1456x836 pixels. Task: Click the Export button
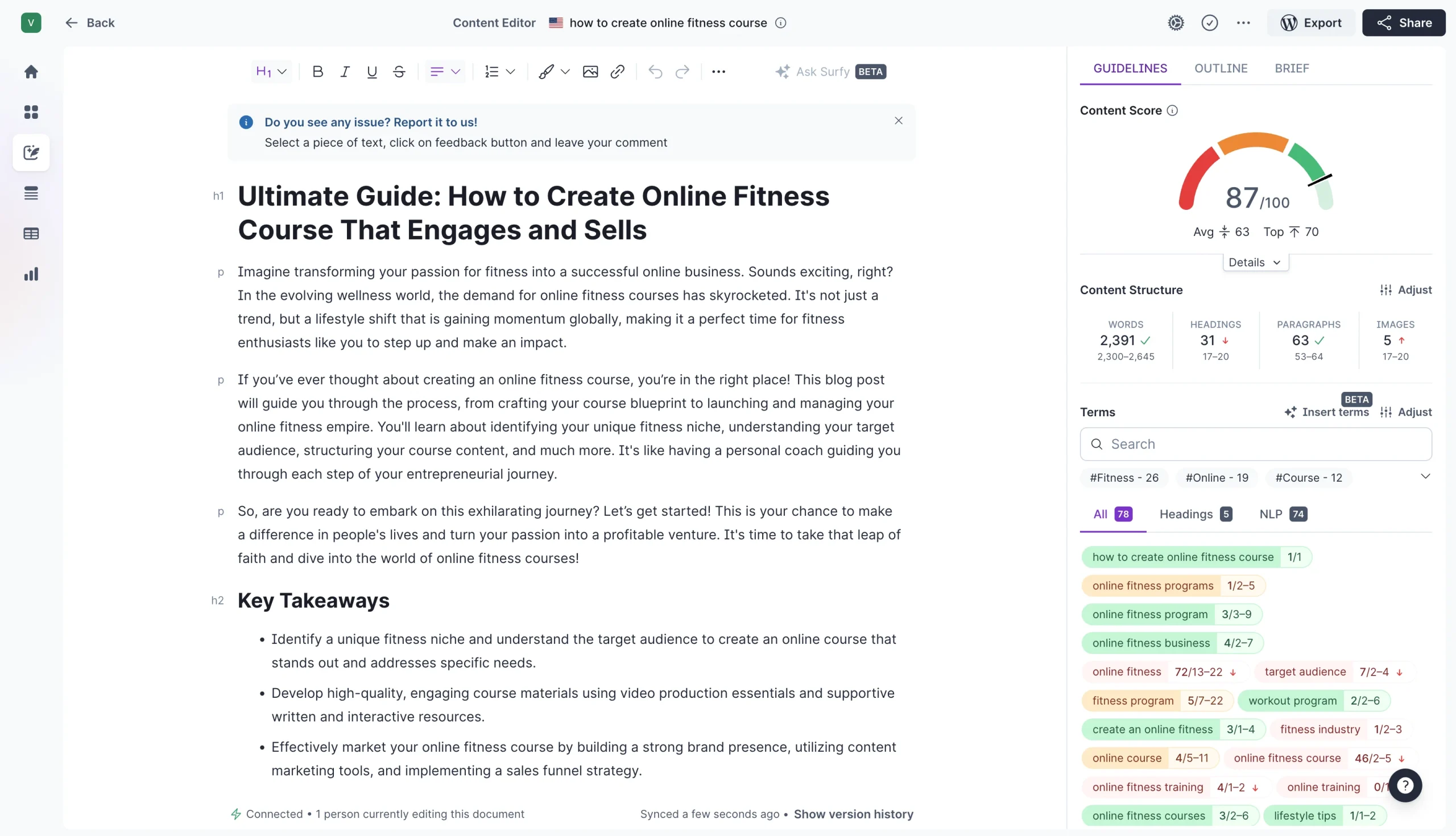click(x=1311, y=23)
